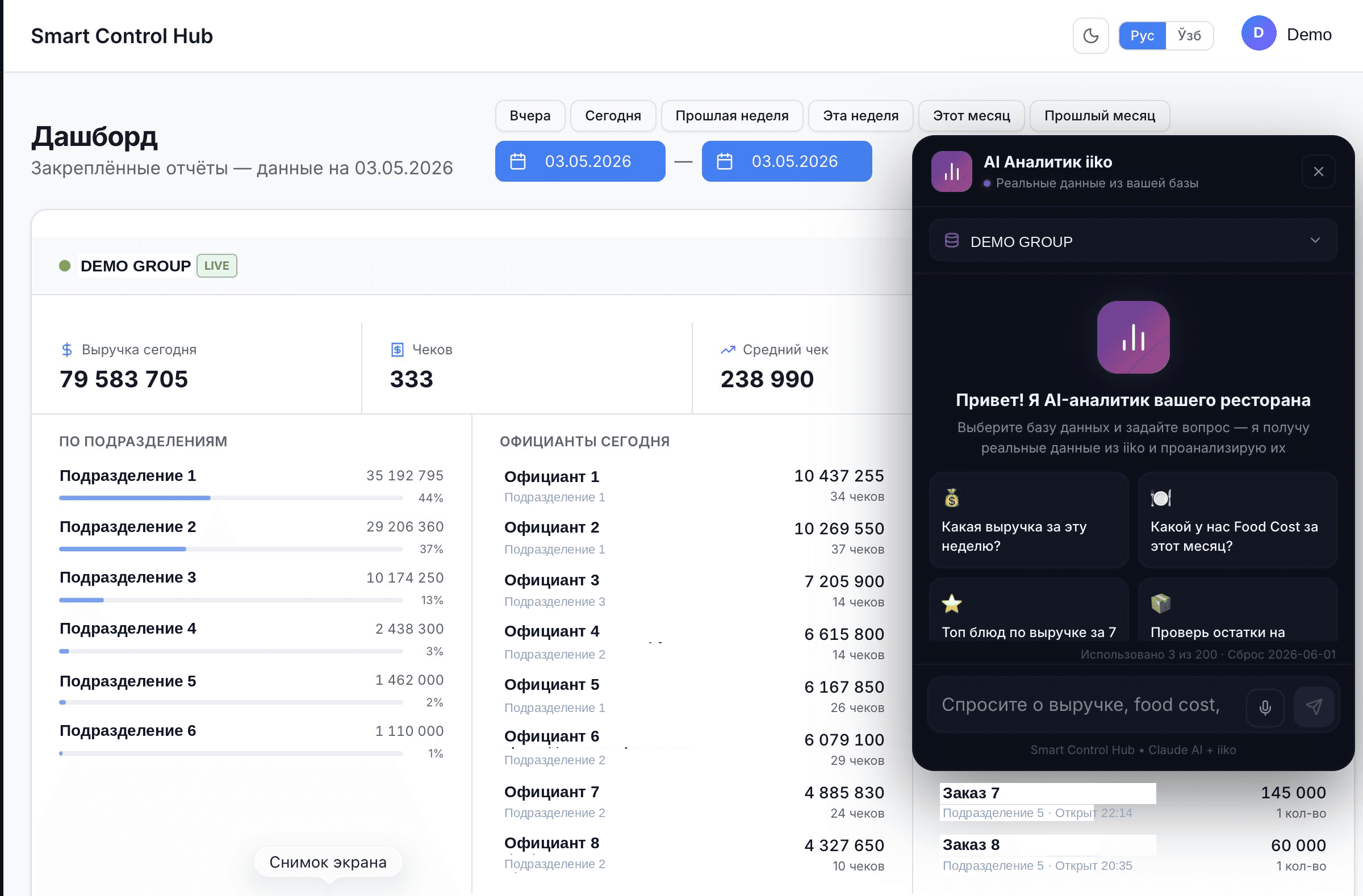The width and height of the screenshot is (1363, 896).
Task: Click the star emoji icon
Action: tap(951, 604)
